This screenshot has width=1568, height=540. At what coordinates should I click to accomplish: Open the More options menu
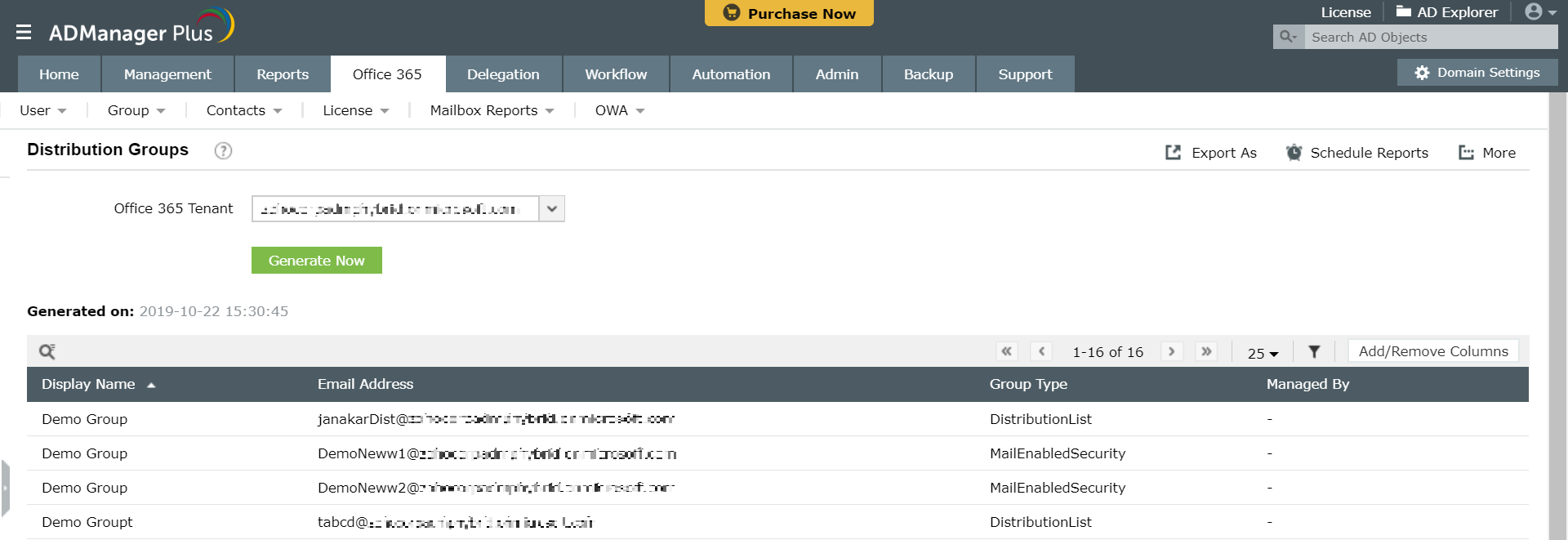(x=1487, y=153)
